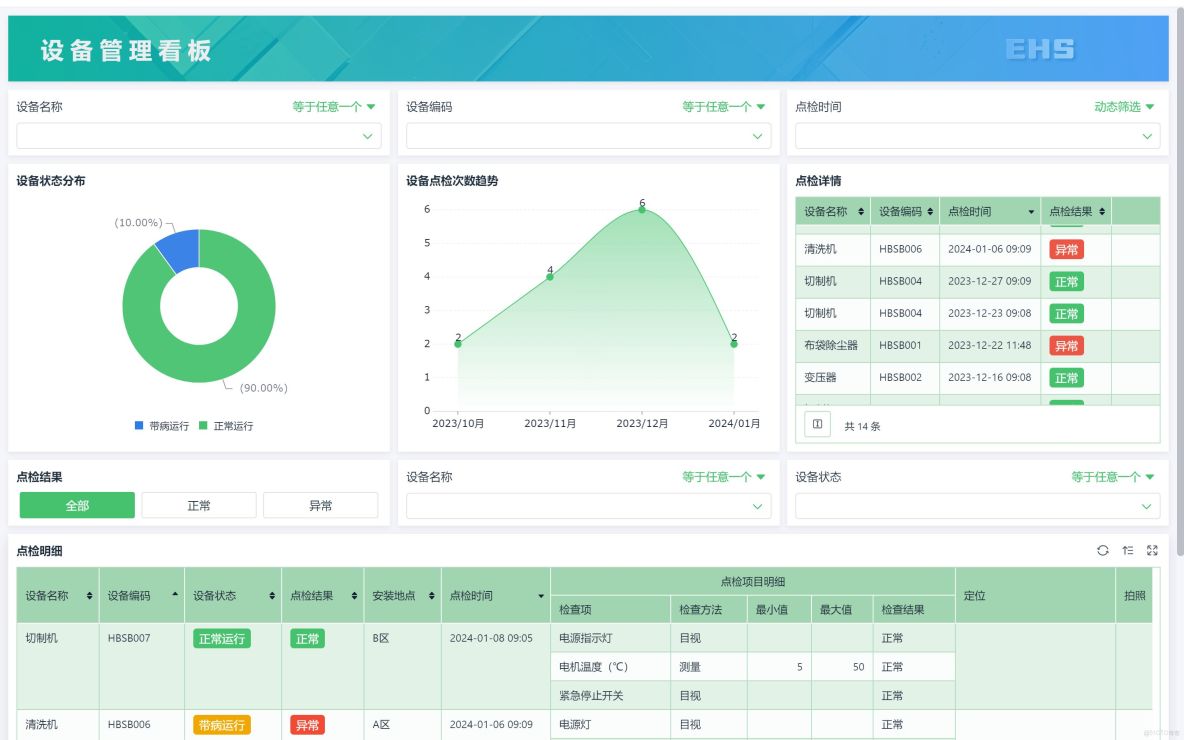Image resolution: width=1184 pixels, height=740 pixels.
Task: Click the 异常 tag for 清洗机 record
Action: coord(1067,249)
